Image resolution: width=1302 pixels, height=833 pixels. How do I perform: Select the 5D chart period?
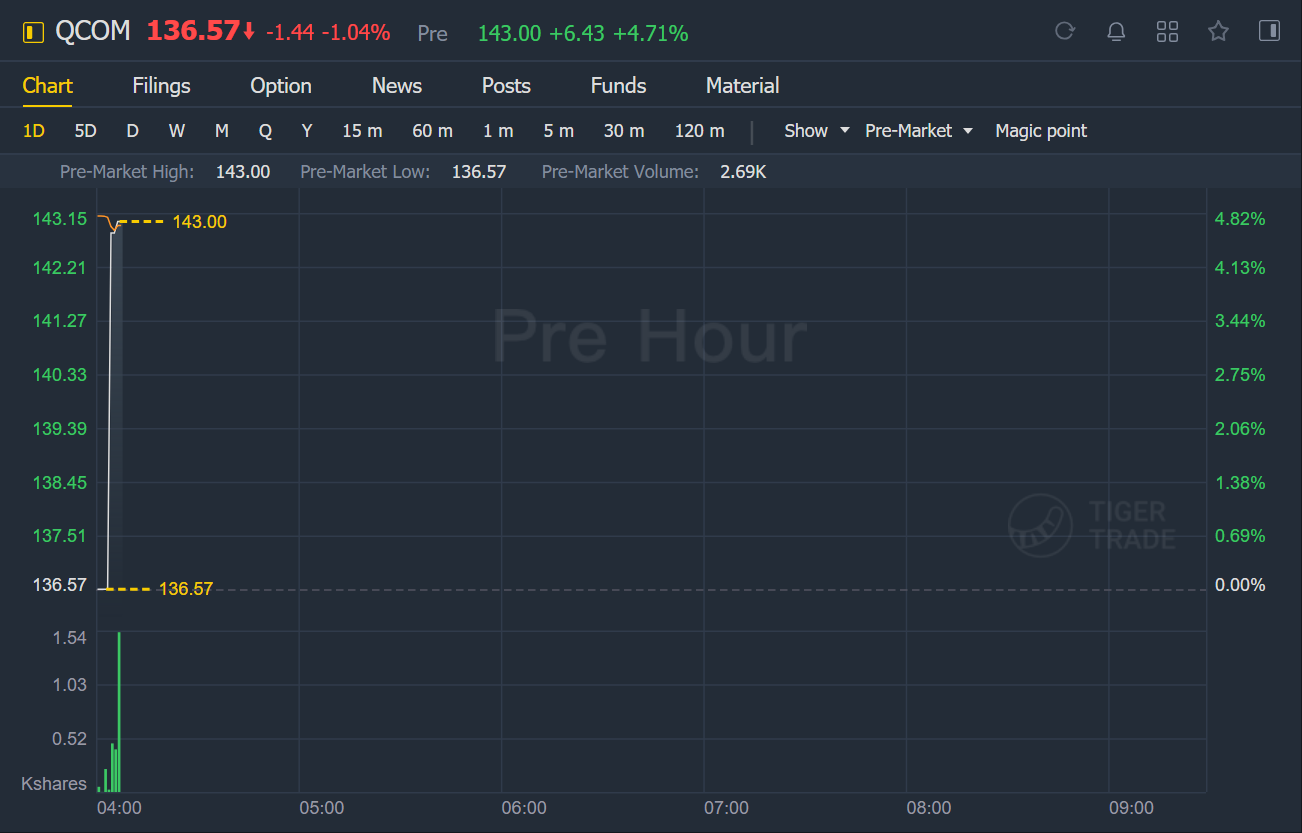pyautogui.click(x=86, y=131)
